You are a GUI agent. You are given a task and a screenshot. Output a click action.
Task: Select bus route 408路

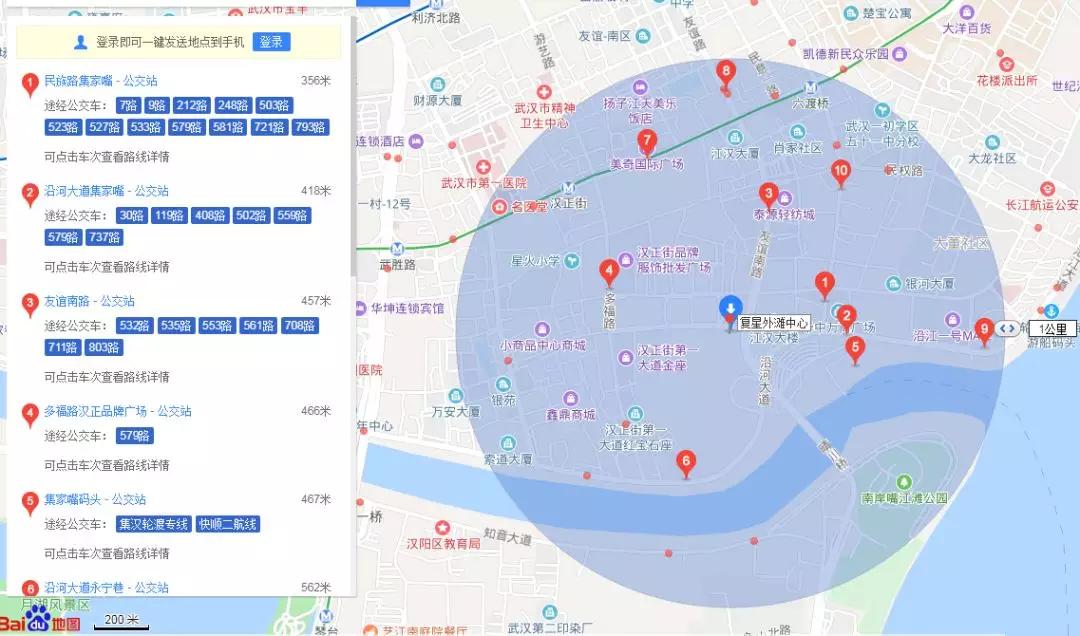(210, 216)
